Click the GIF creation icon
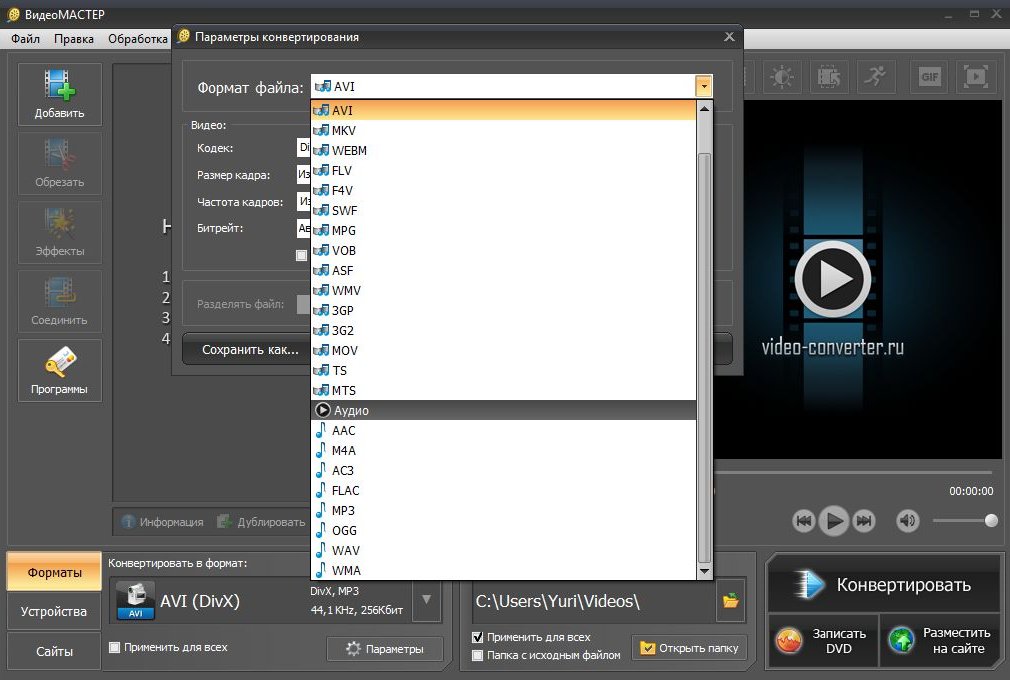Viewport: 1010px width, 680px height. tap(929, 77)
